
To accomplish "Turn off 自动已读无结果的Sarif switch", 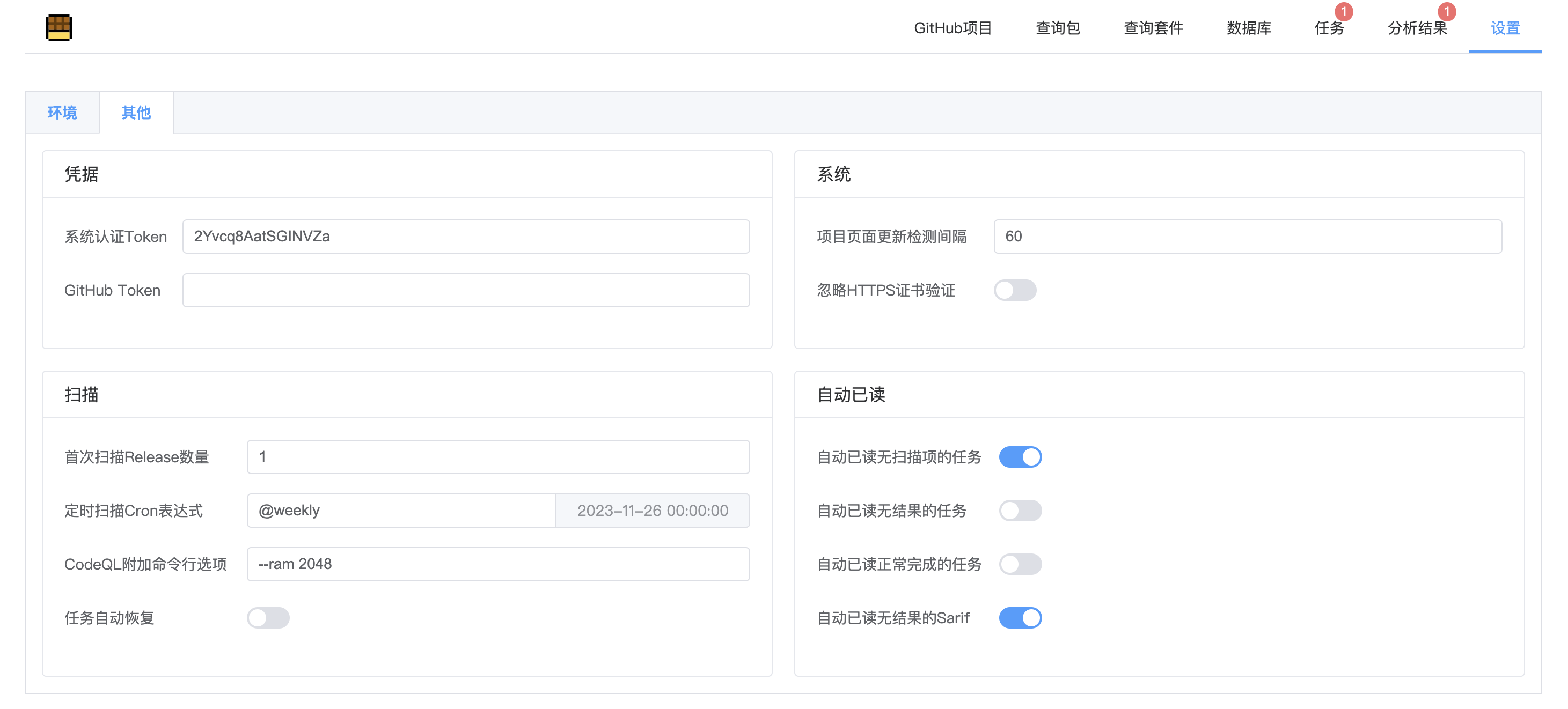I will [x=1020, y=618].
